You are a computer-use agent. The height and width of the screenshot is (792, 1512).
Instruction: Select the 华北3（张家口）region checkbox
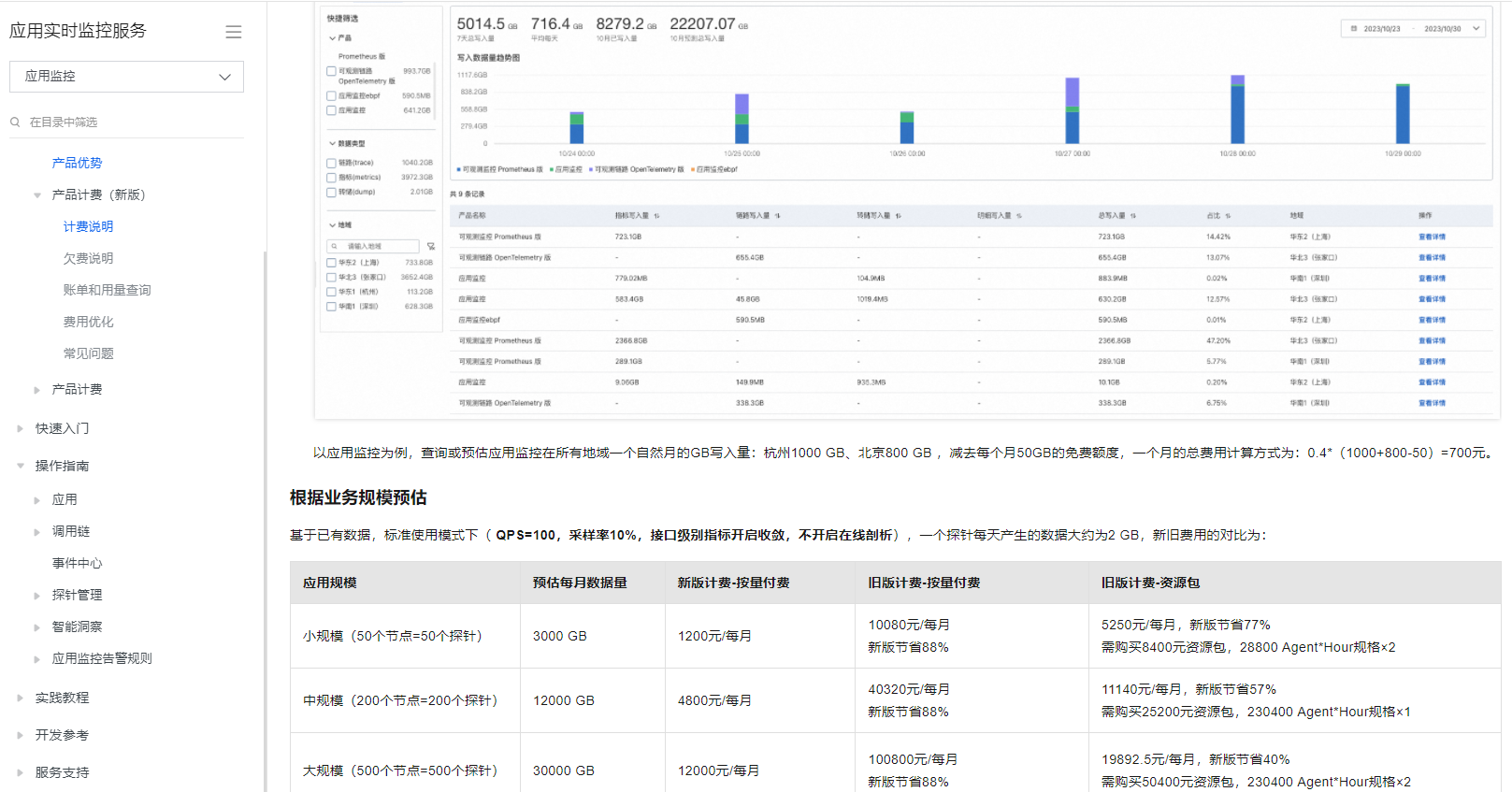tap(331, 277)
